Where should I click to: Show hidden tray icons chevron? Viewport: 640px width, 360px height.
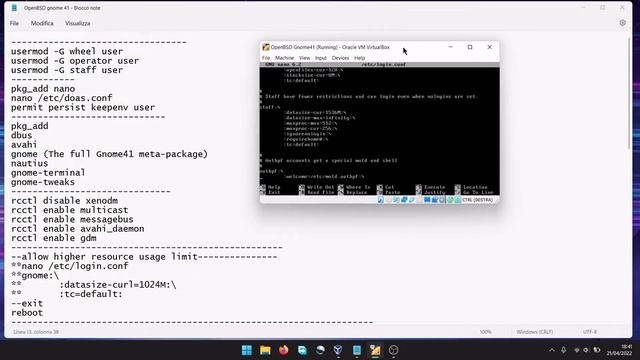tap(552, 350)
